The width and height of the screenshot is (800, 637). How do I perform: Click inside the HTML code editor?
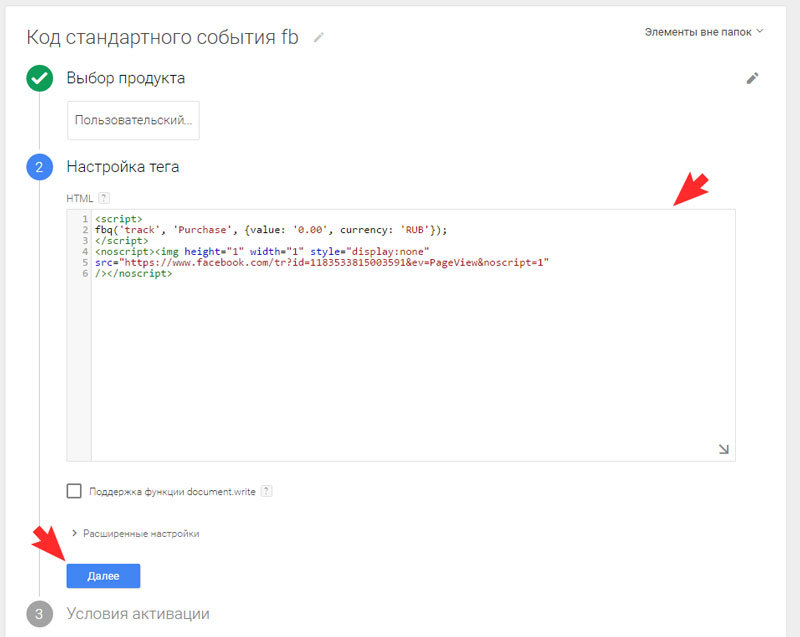[401, 335]
